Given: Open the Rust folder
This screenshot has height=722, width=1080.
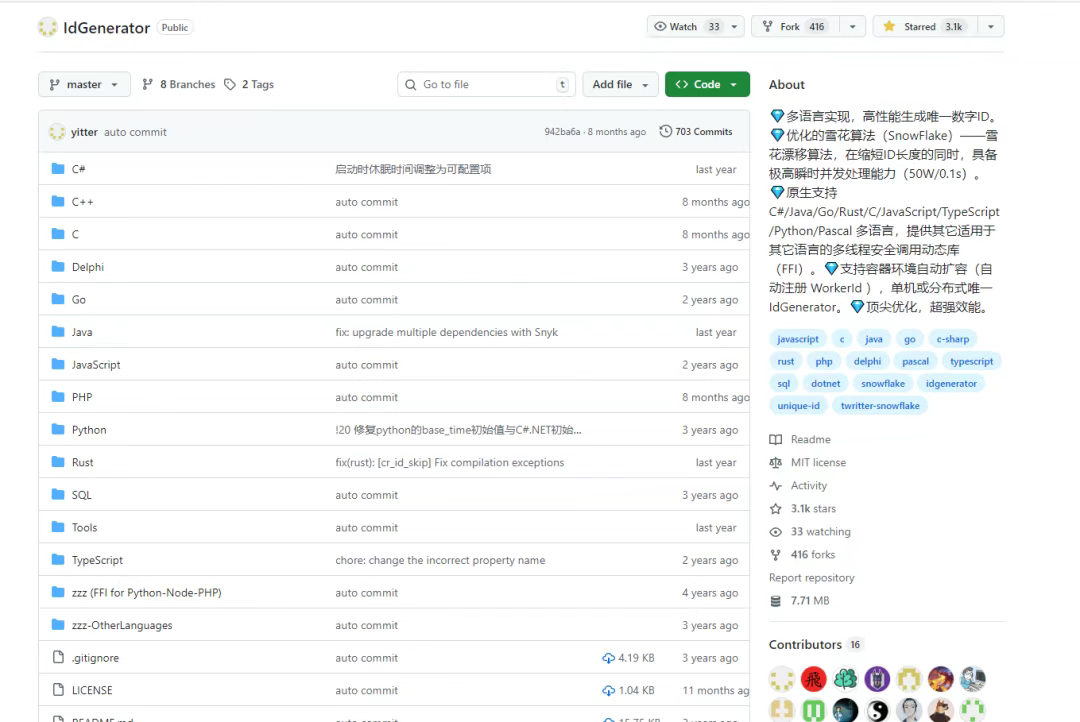Looking at the screenshot, I should click(83, 462).
